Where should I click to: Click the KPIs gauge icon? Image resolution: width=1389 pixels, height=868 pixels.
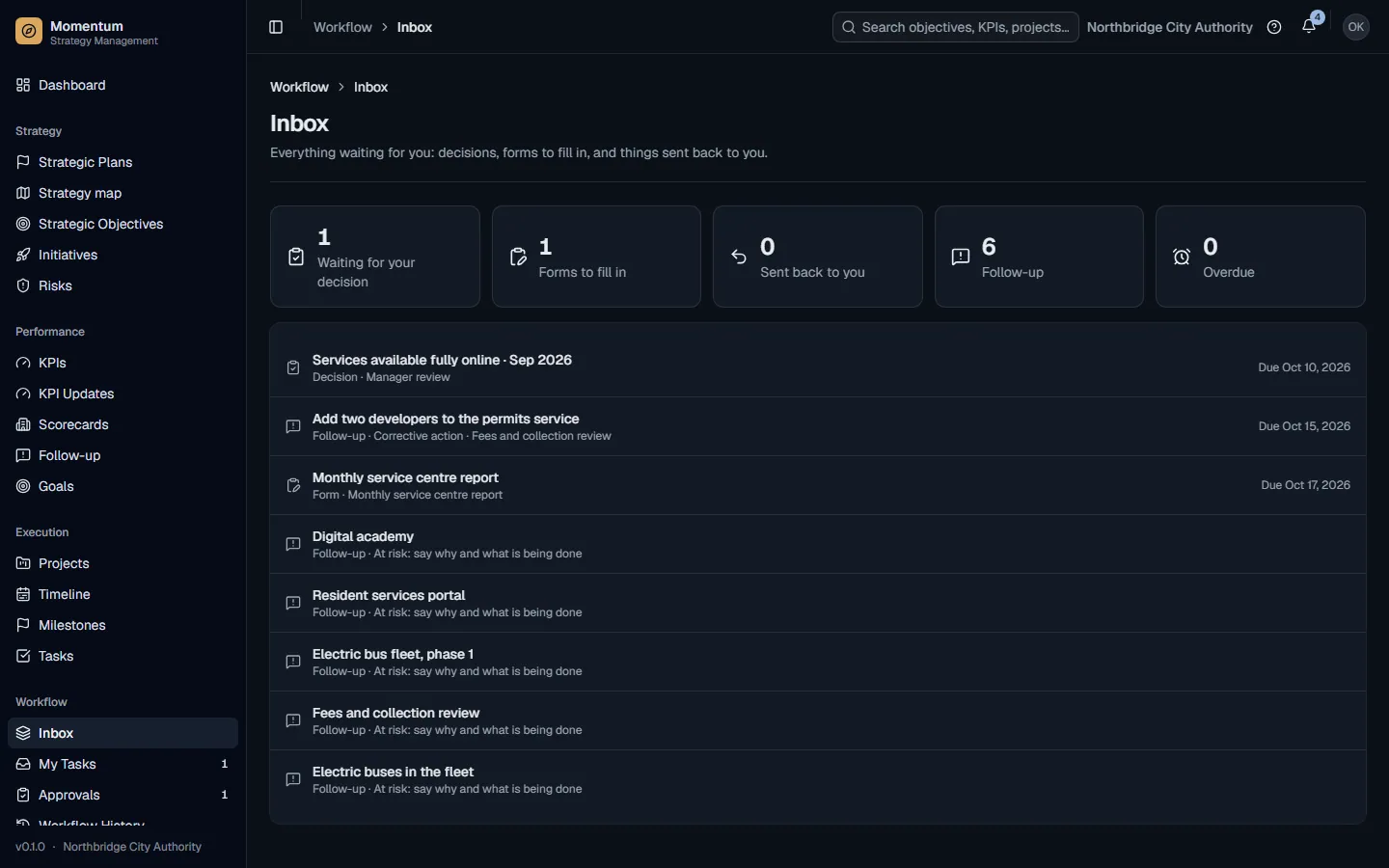tap(23, 363)
